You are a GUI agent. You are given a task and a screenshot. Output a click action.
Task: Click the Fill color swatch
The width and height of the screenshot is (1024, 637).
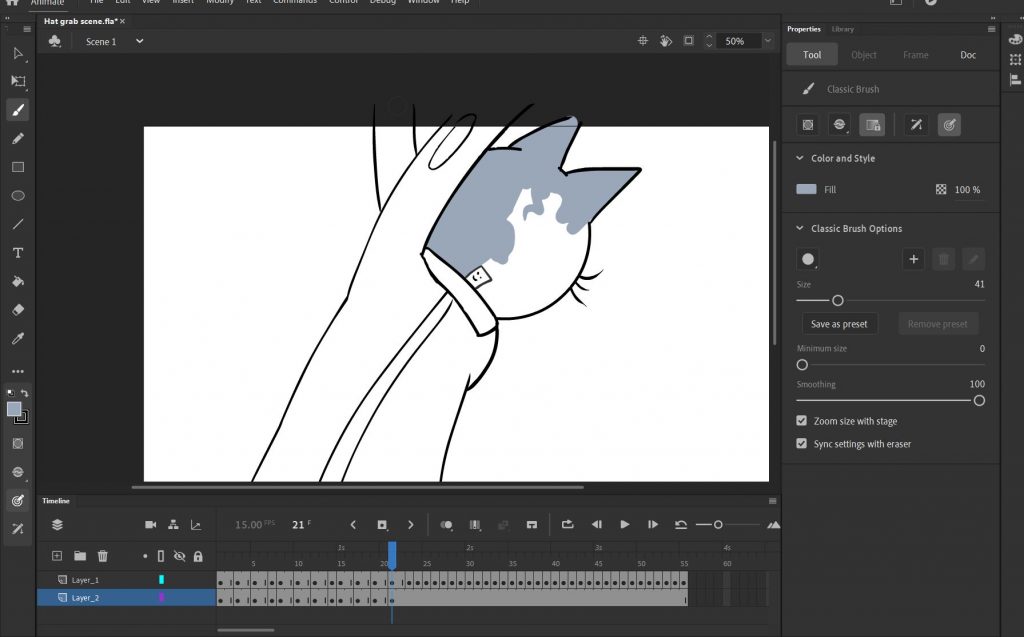tap(807, 189)
